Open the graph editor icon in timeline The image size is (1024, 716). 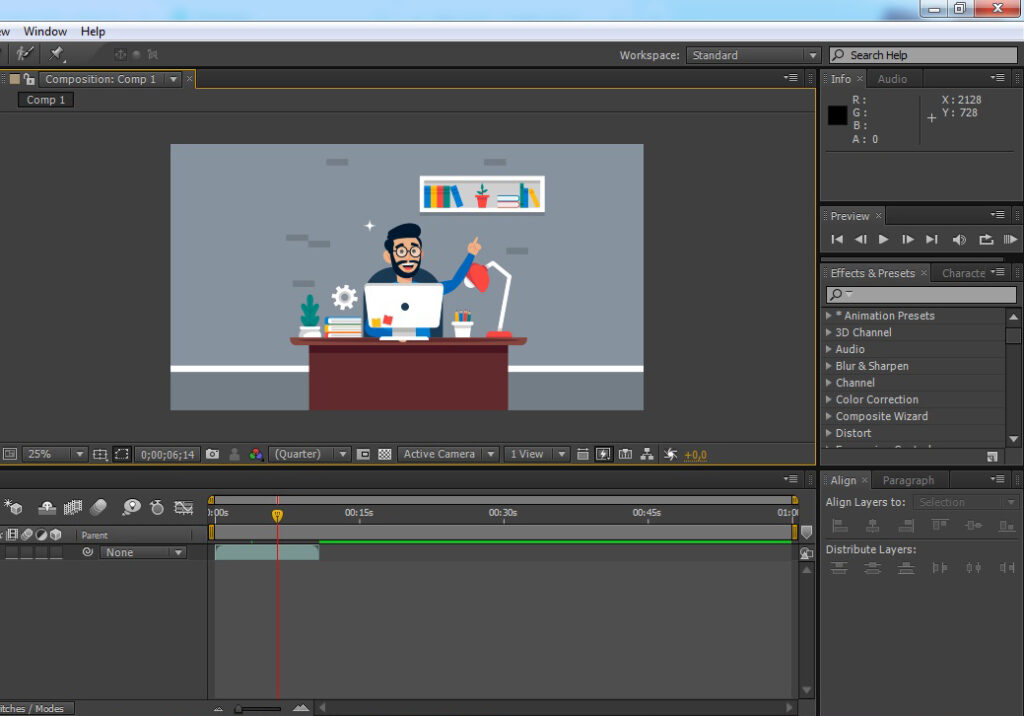(x=183, y=508)
